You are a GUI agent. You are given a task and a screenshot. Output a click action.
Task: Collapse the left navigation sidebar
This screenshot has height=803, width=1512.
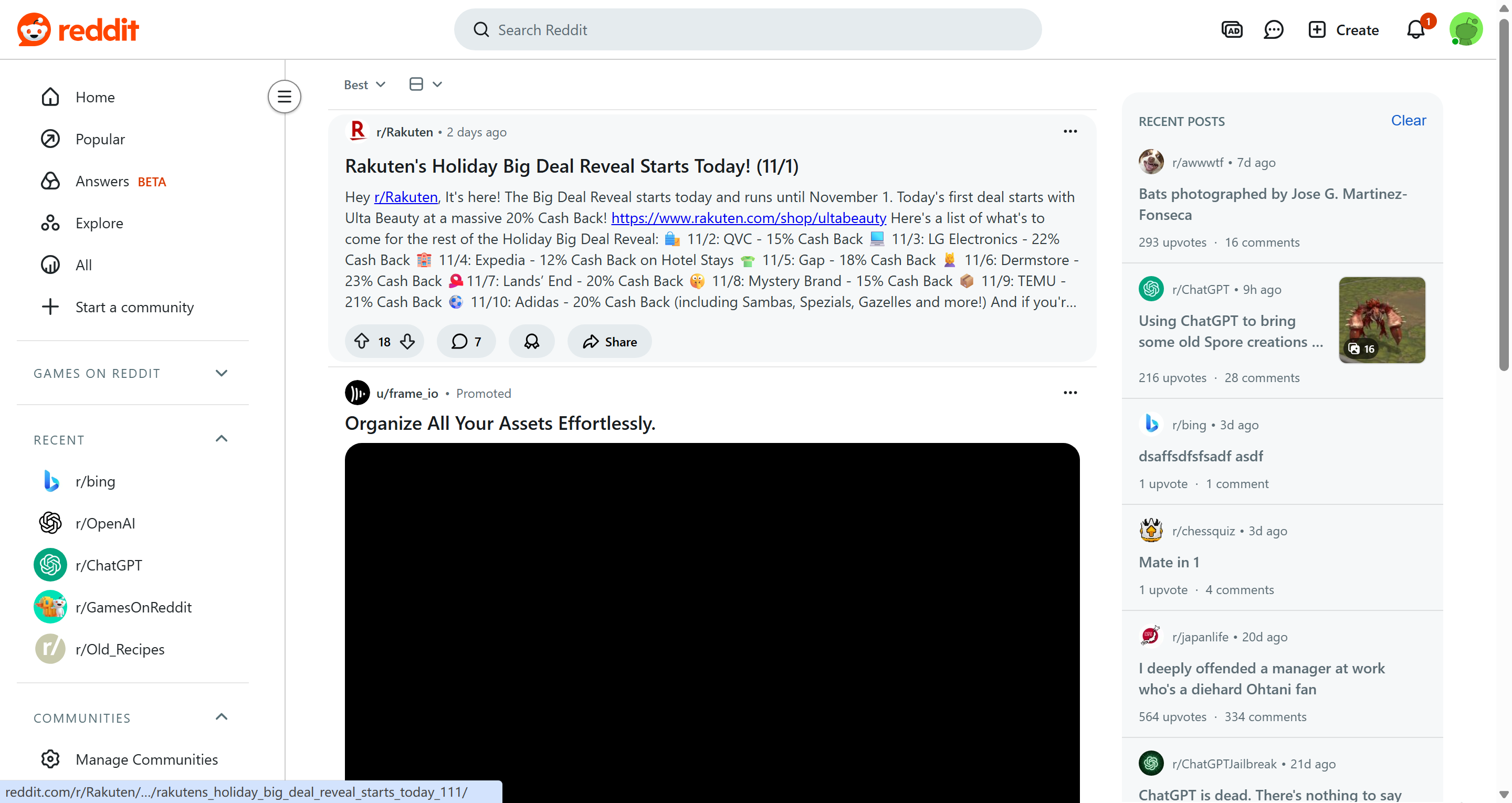tap(284, 96)
